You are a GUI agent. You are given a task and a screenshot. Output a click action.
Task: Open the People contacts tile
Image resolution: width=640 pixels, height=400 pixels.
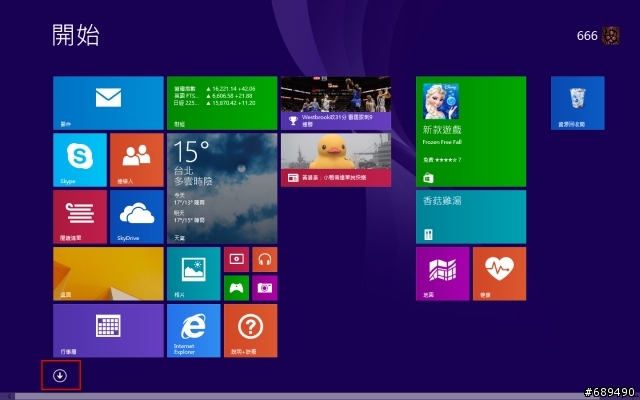[x=137, y=160]
